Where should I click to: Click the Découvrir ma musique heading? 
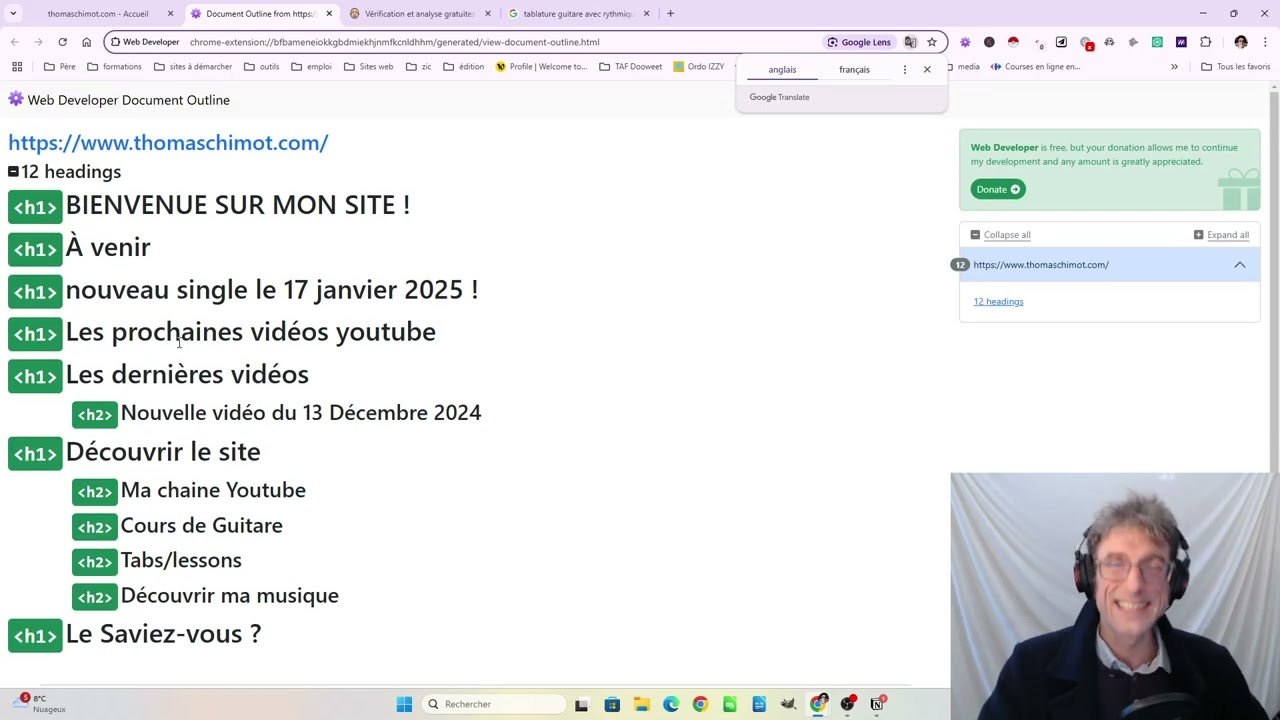[x=229, y=596]
